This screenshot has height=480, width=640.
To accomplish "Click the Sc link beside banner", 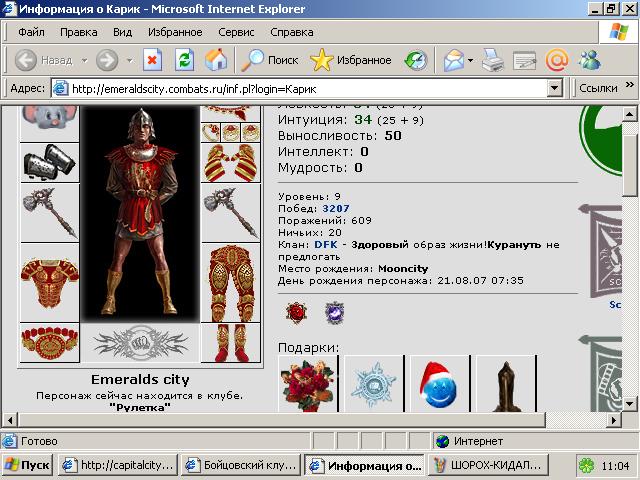I will coord(615,304).
